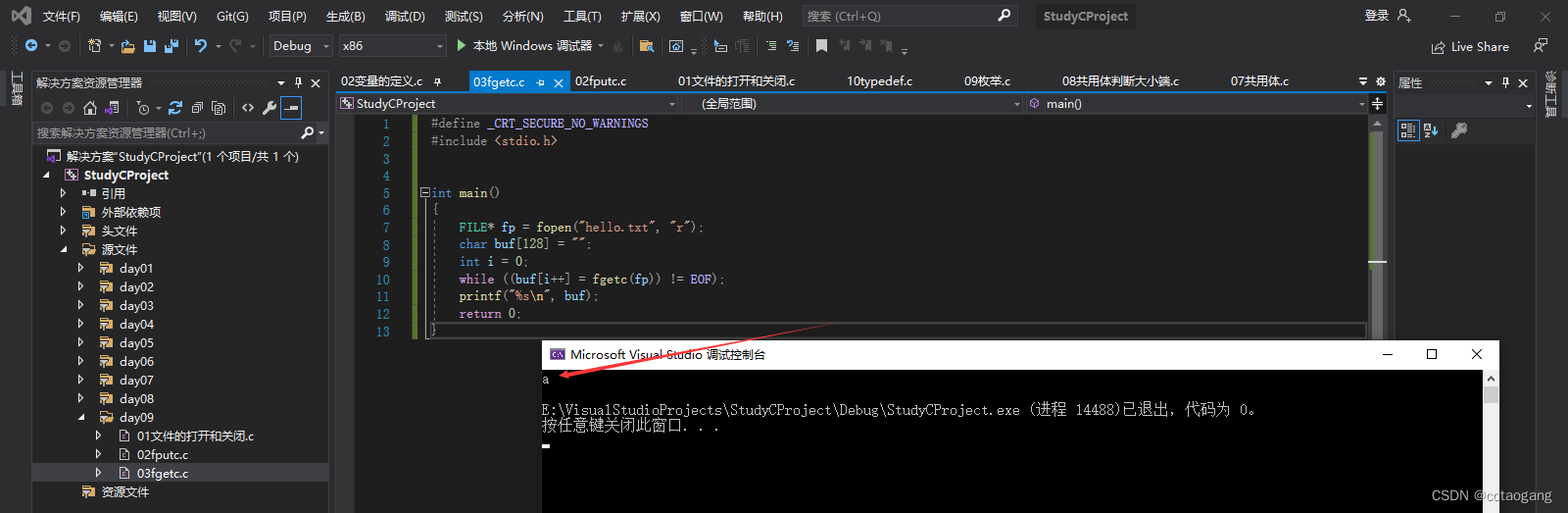Select the 资源文件 folder
This screenshot has width=1568, height=513.
pyautogui.click(x=124, y=491)
